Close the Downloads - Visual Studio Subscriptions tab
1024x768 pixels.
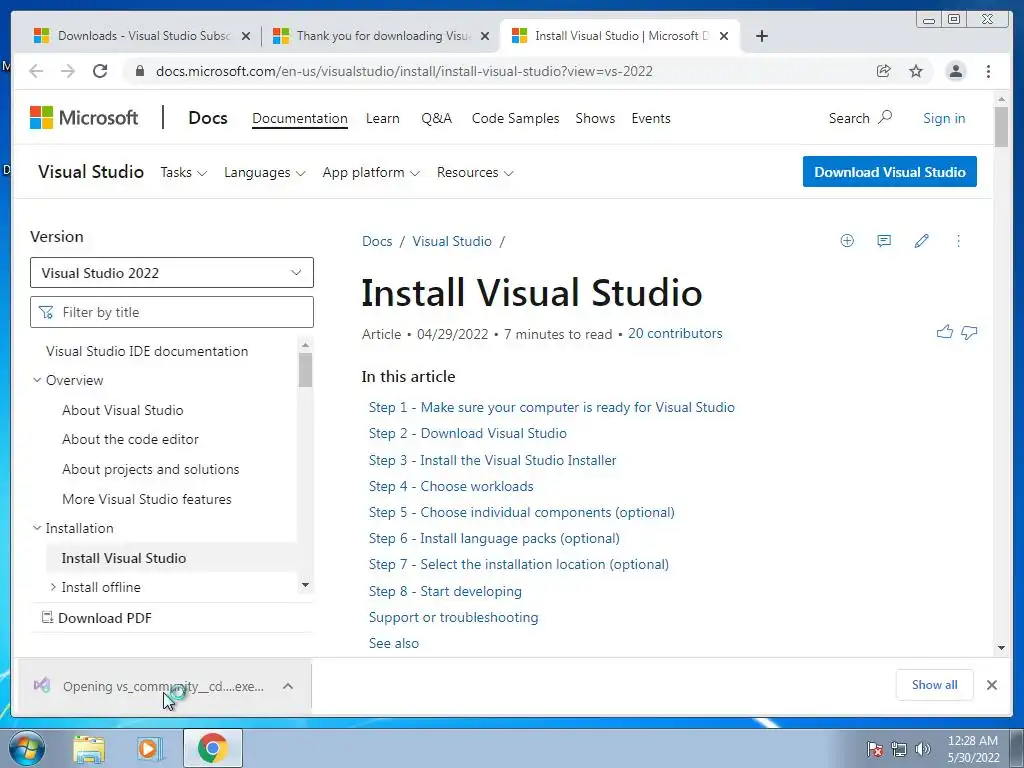pos(246,36)
